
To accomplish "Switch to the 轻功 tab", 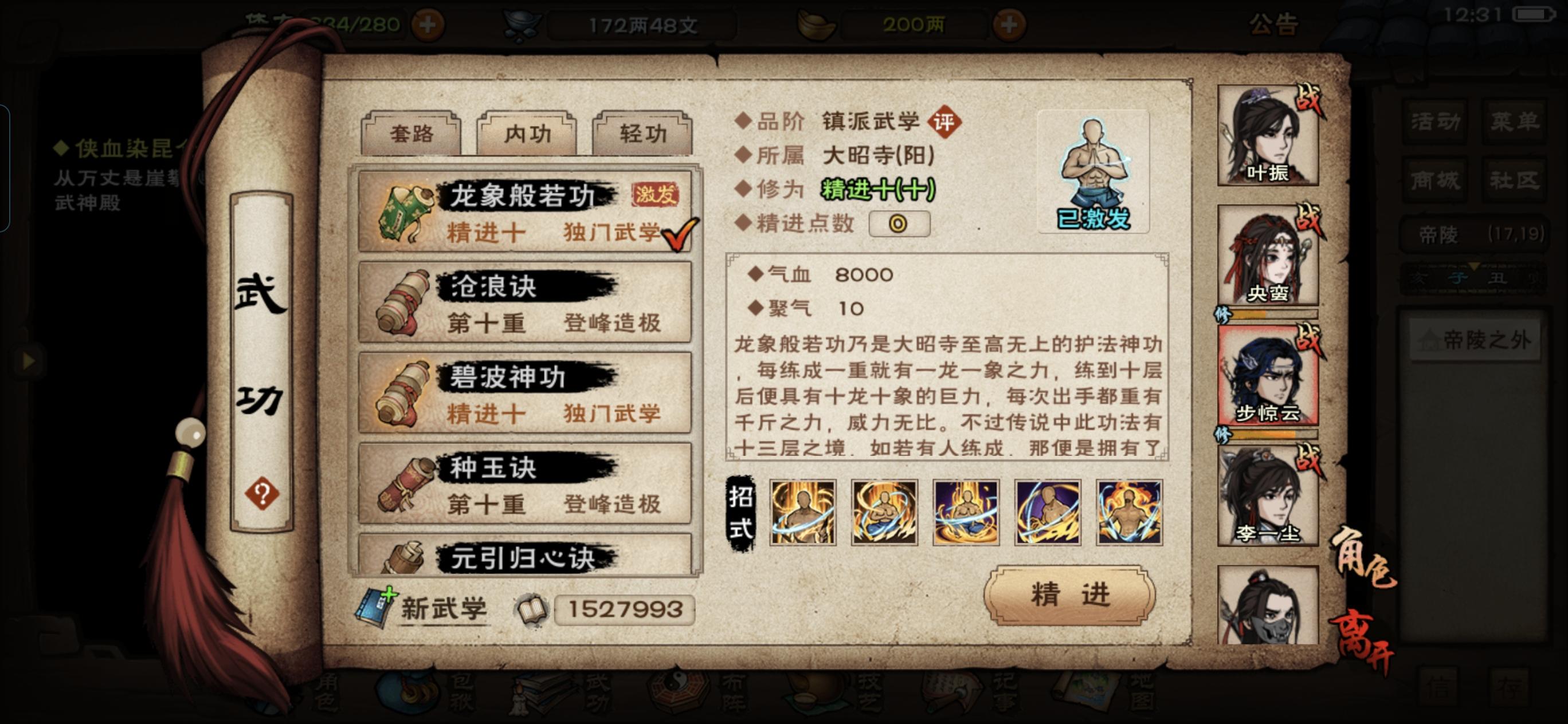I will coord(642,133).
